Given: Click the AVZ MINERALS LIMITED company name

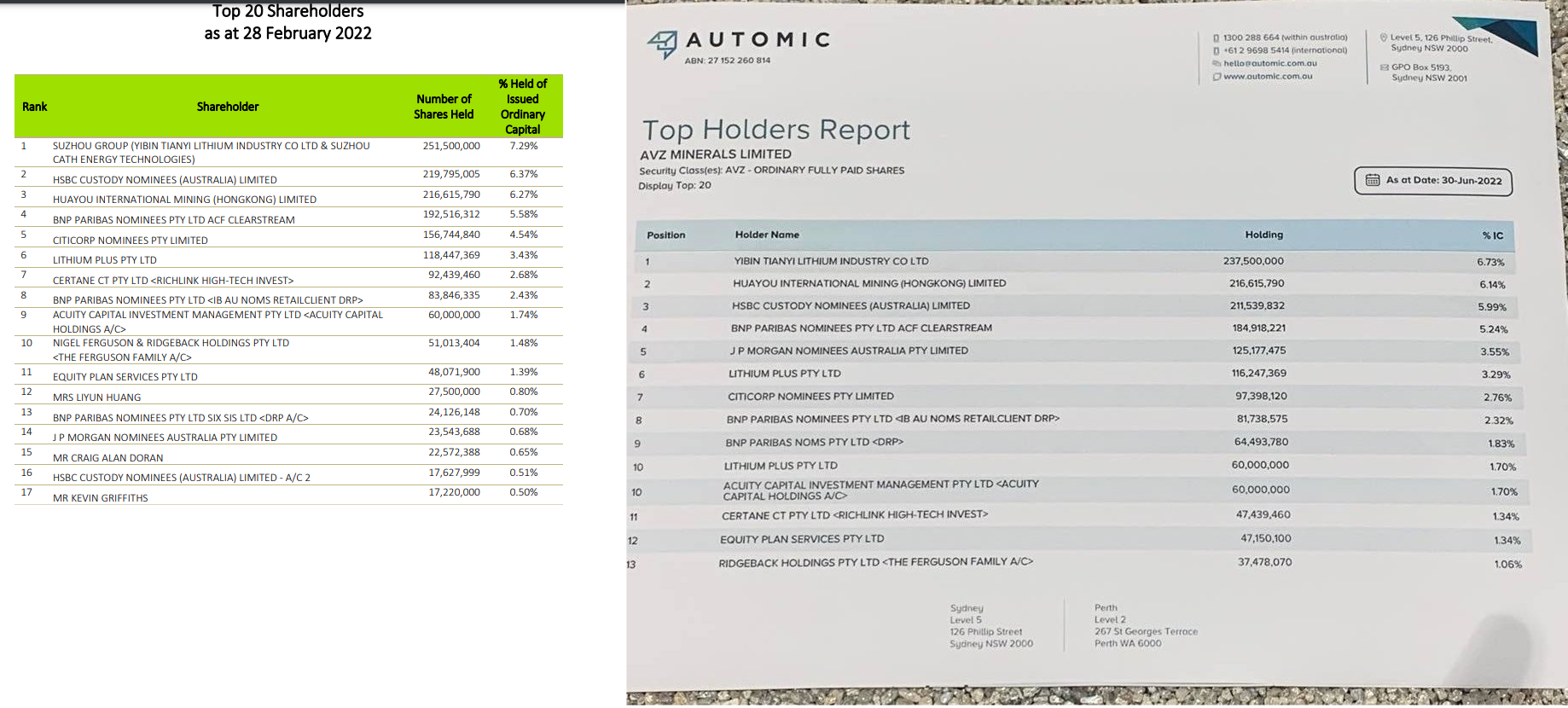Looking at the screenshot, I should 716,154.
